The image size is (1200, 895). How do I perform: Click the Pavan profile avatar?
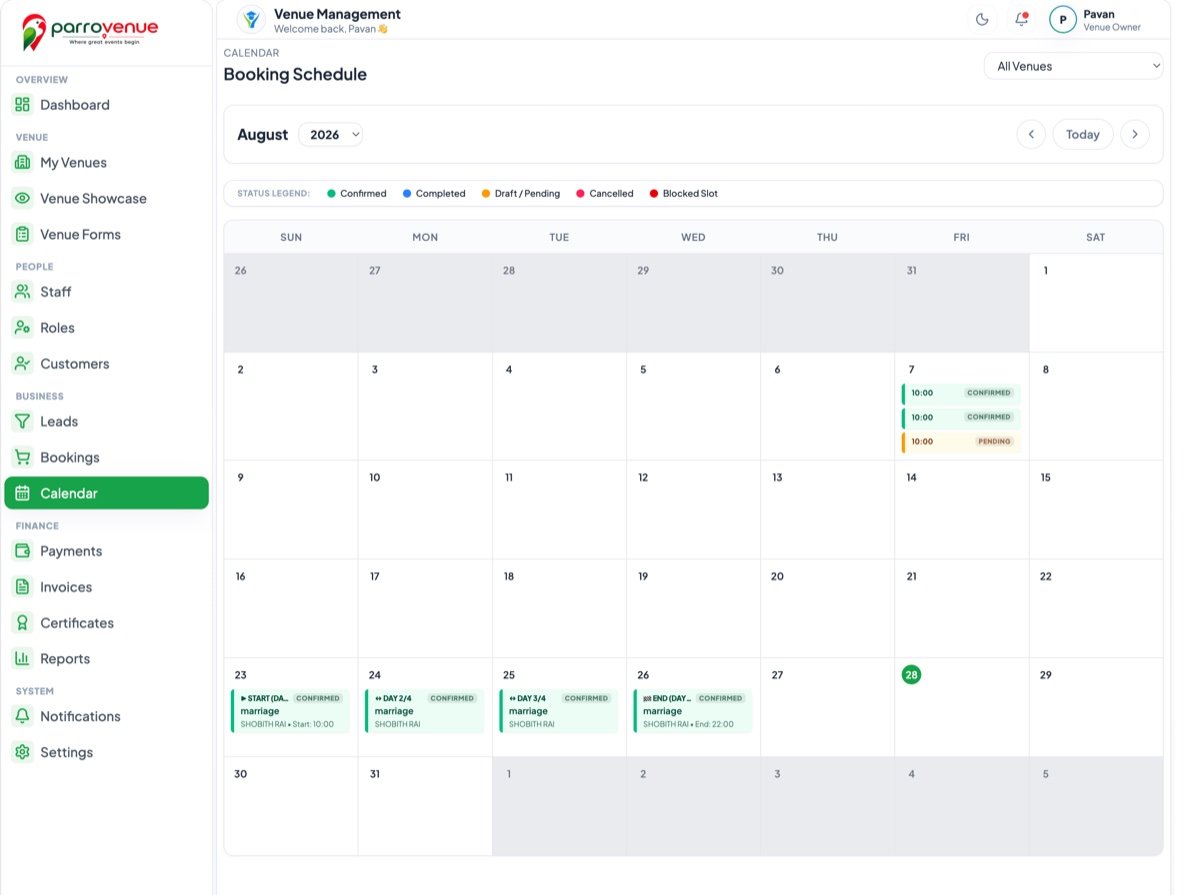pyautogui.click(x=1062, y=19)
